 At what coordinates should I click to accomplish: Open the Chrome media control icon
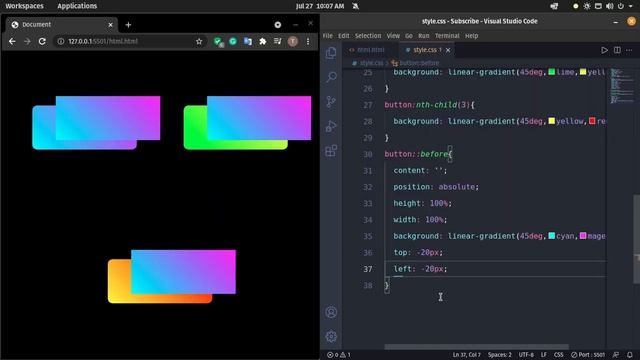278,41
